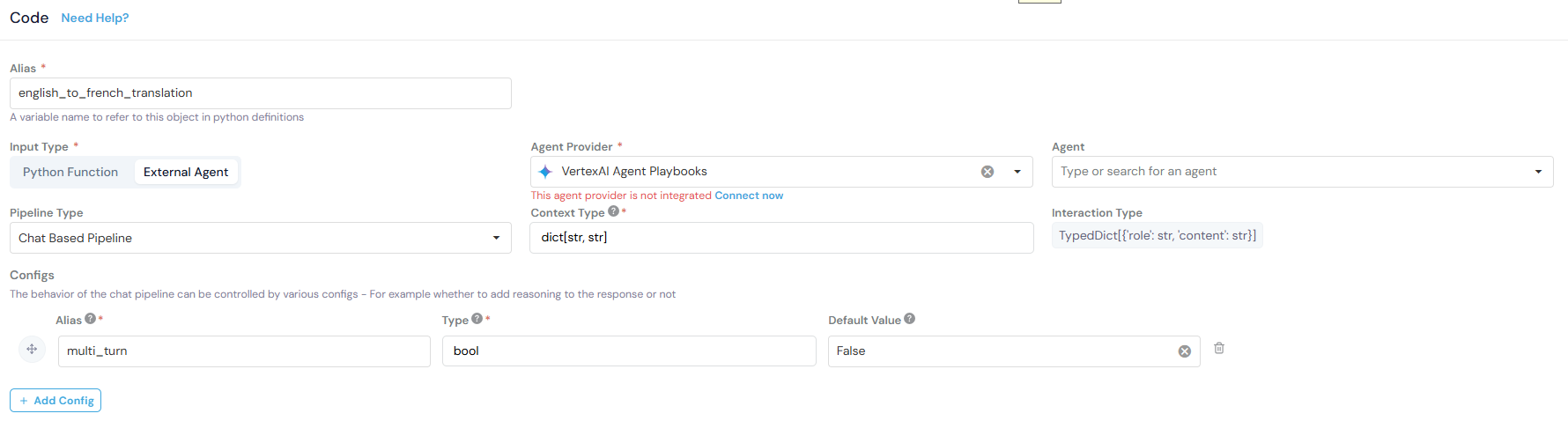Select Python Function input type
The image size is (1568, 421).
[70, 173]
